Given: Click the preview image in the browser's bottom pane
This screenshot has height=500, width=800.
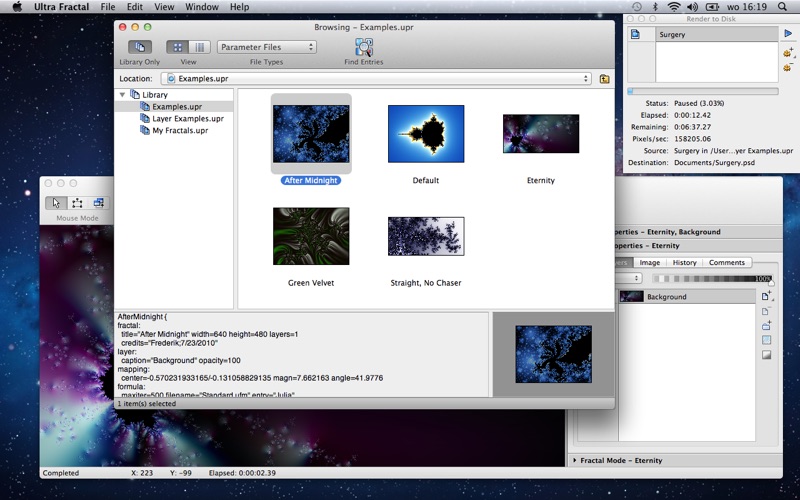Looking at the screenshot, I should (554, 354).
